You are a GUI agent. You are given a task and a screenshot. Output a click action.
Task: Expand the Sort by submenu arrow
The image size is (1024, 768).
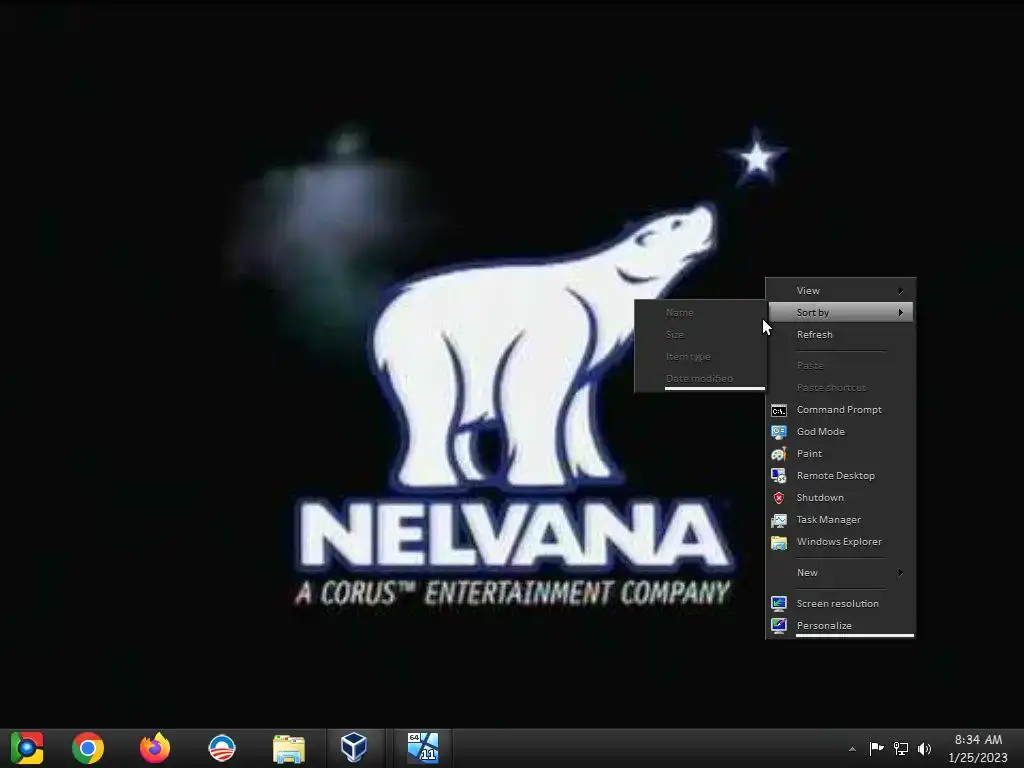(901, 313)
